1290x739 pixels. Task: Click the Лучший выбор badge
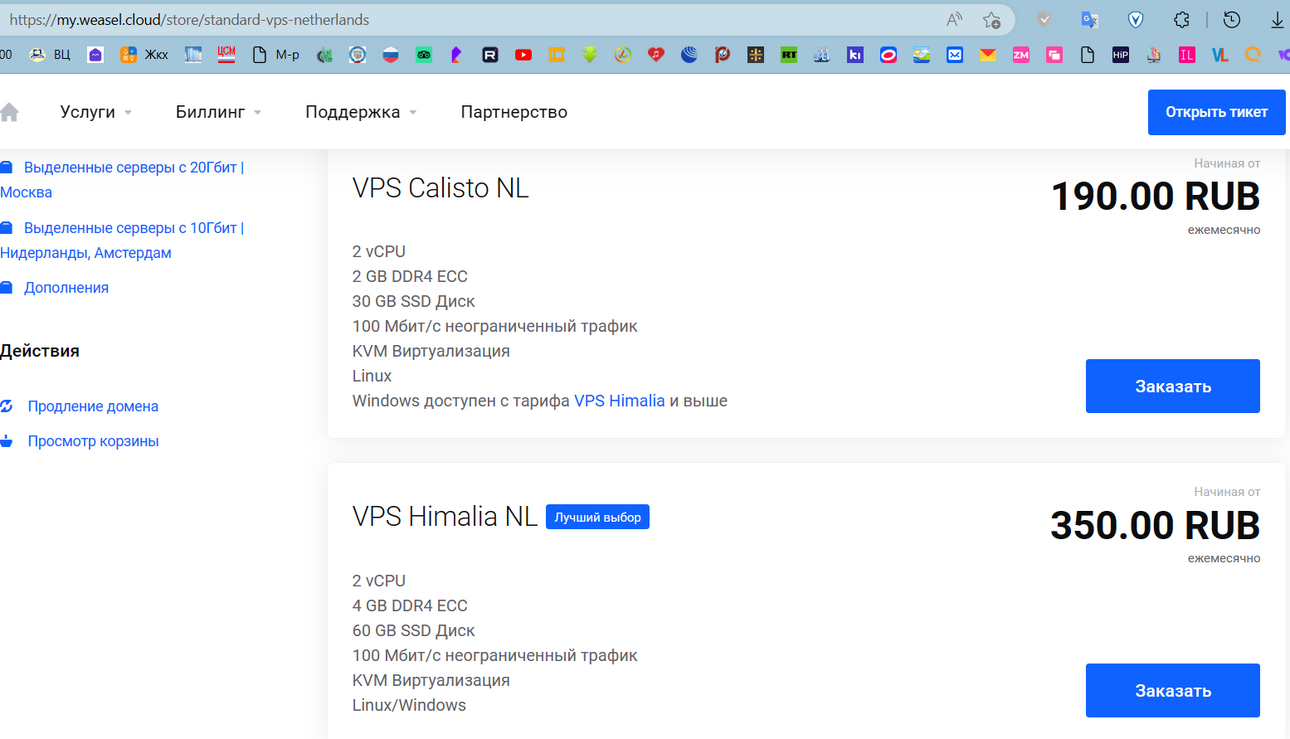(597, 517)
